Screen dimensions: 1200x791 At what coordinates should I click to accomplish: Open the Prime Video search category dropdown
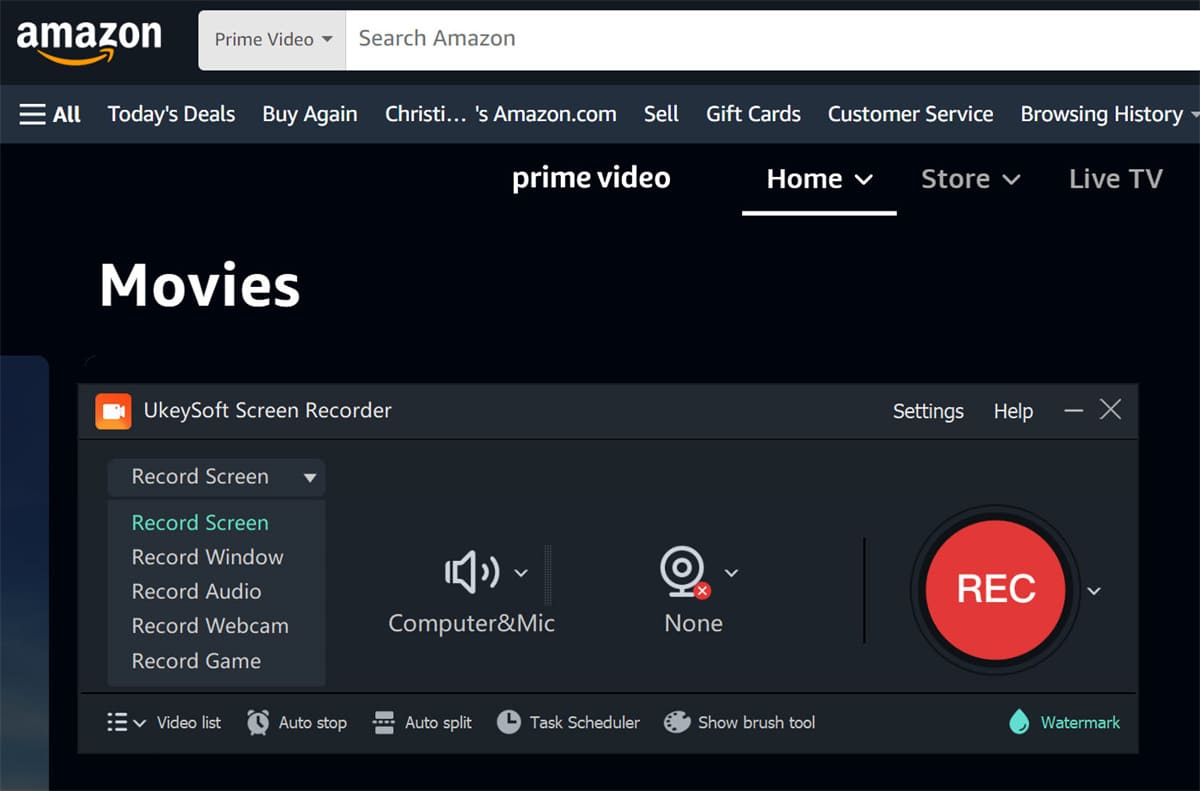[x=273, y=40]
